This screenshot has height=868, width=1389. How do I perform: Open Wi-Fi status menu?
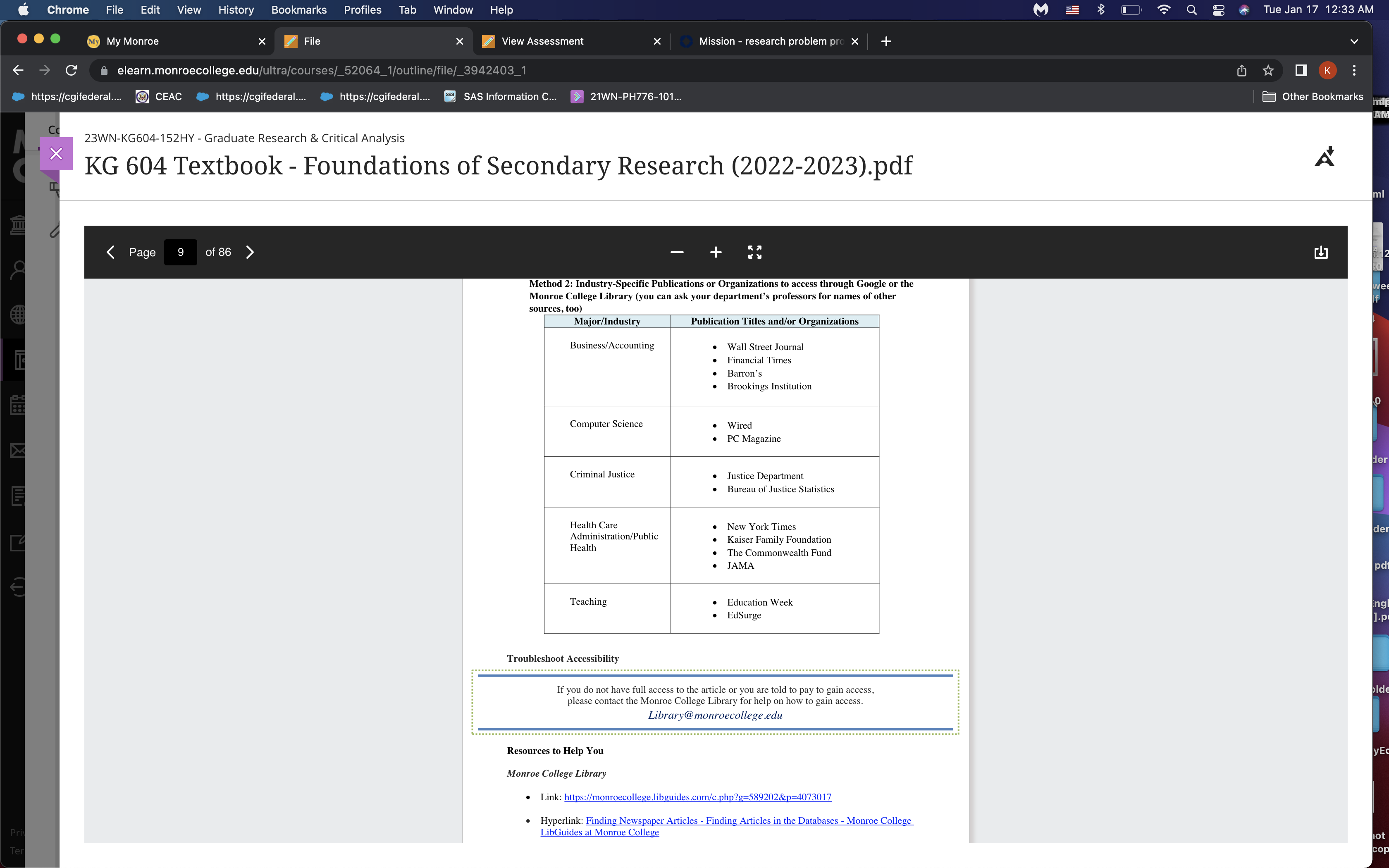coord(1163,10)
